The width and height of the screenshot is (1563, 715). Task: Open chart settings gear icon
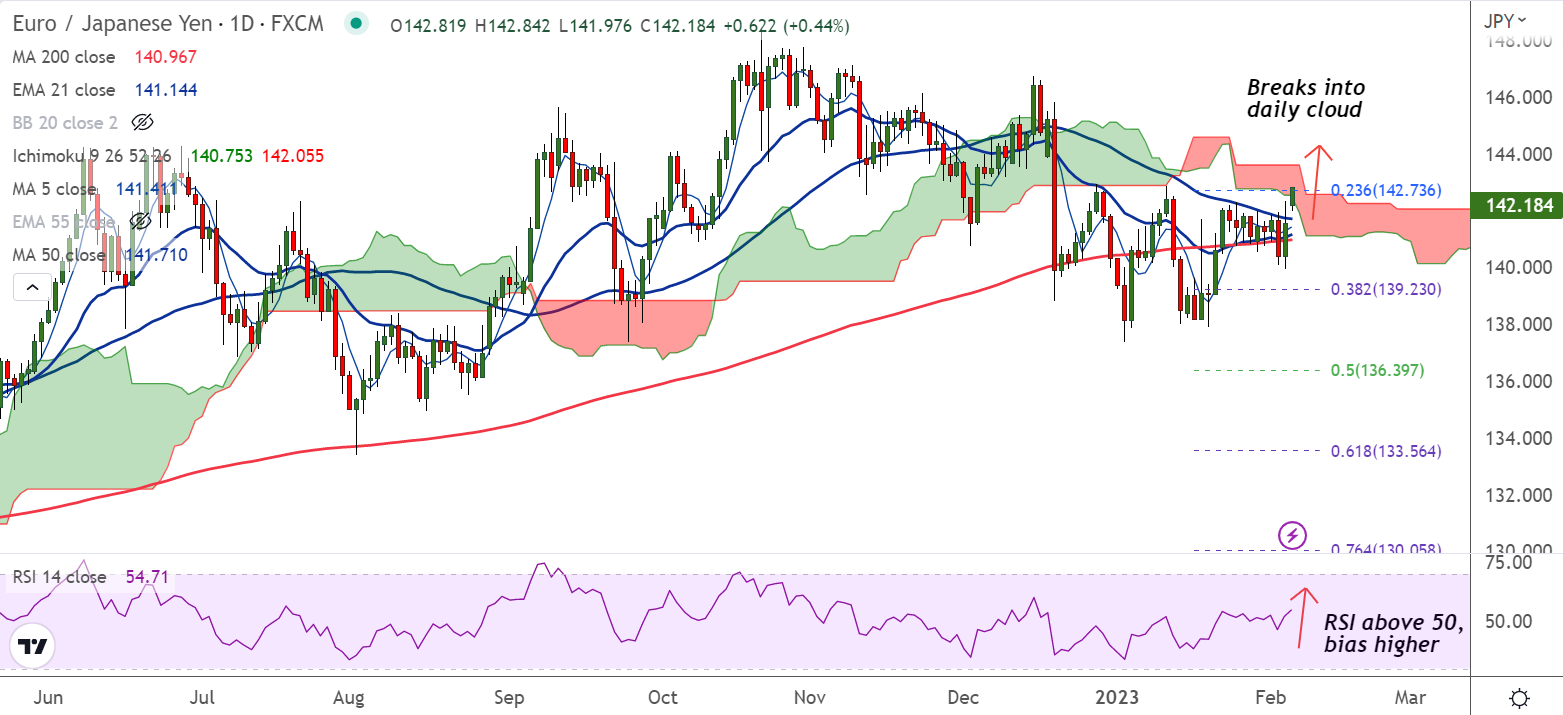[x=1519, y=697]
